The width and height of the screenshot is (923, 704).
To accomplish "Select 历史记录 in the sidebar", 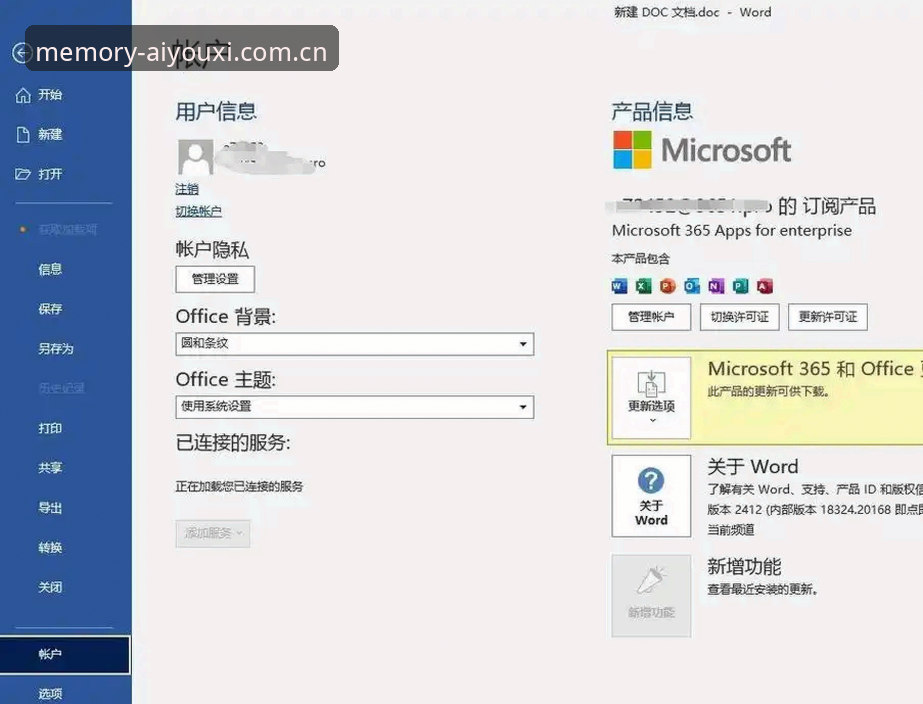I will [61, 388].
